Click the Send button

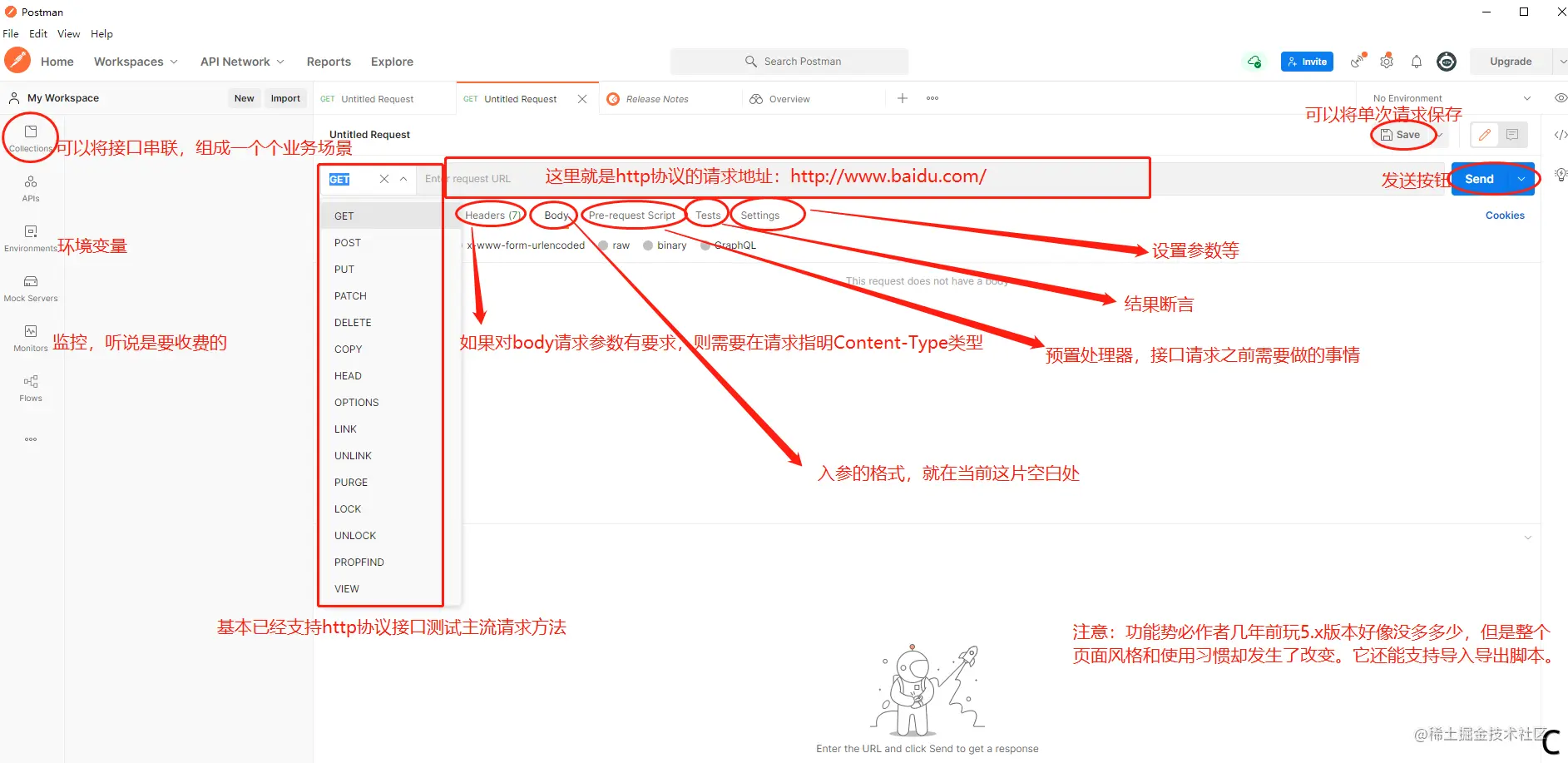[1481, 179]
